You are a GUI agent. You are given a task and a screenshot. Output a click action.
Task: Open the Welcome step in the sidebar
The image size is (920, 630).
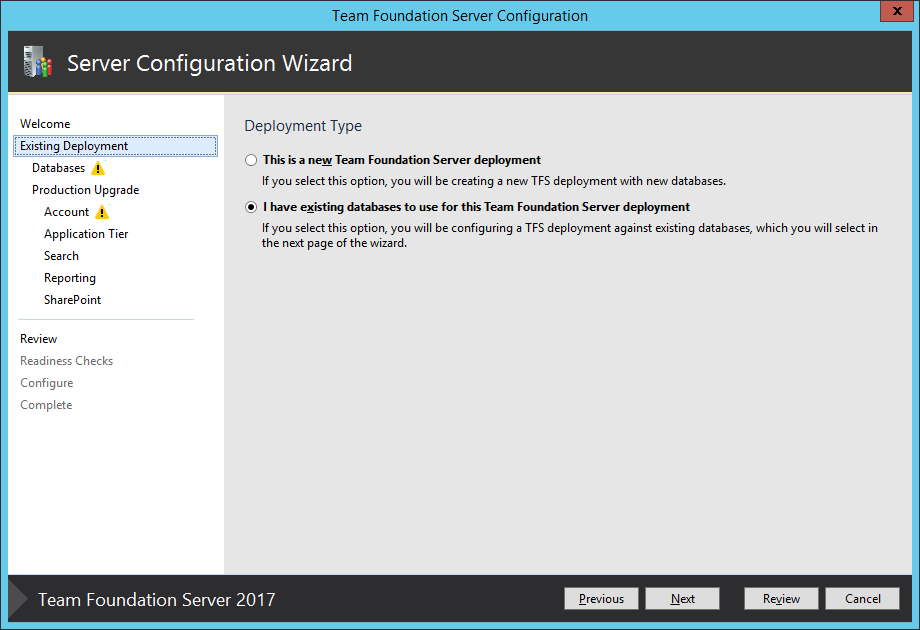(45, 124)
